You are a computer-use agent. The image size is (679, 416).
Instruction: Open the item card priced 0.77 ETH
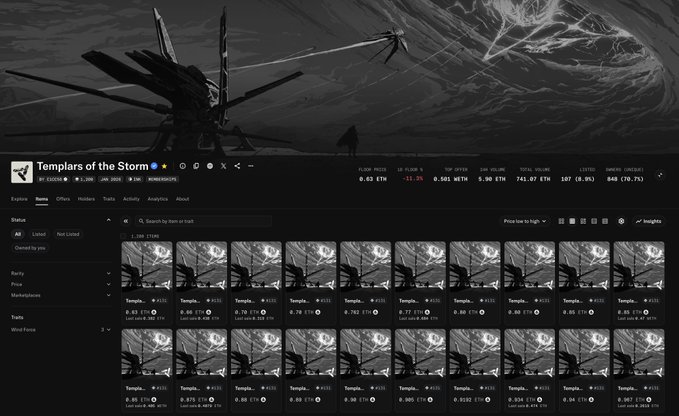click(420, 283)
